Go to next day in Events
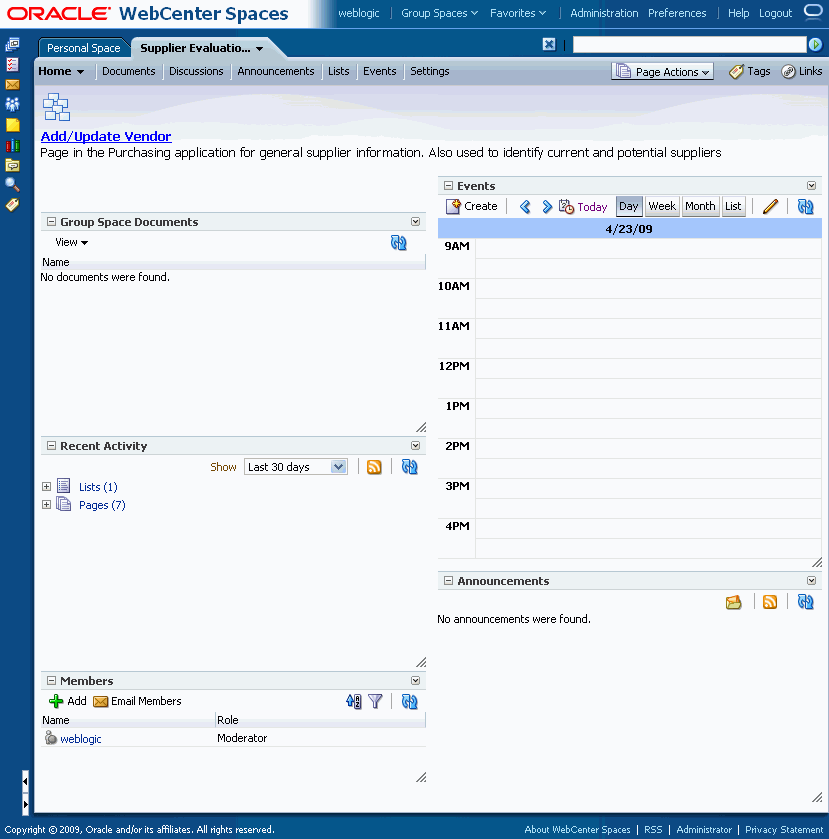 point(546,207)
